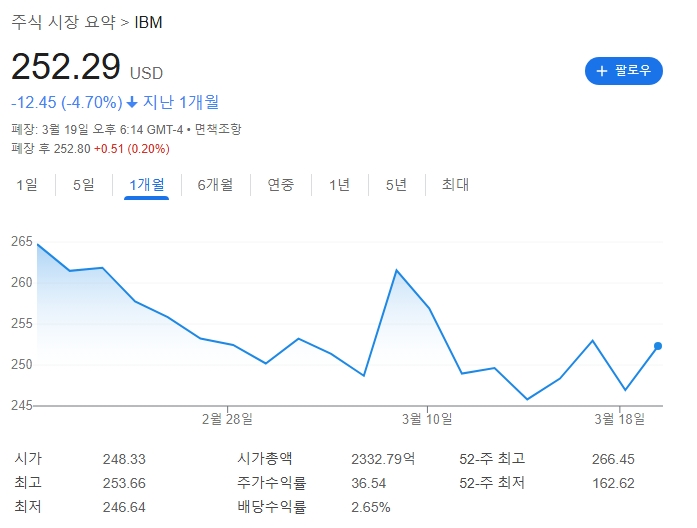Click the 배당수익률 value 2.65%
Image resolution: width=697 pixels, height=528 pixels.
371,507
